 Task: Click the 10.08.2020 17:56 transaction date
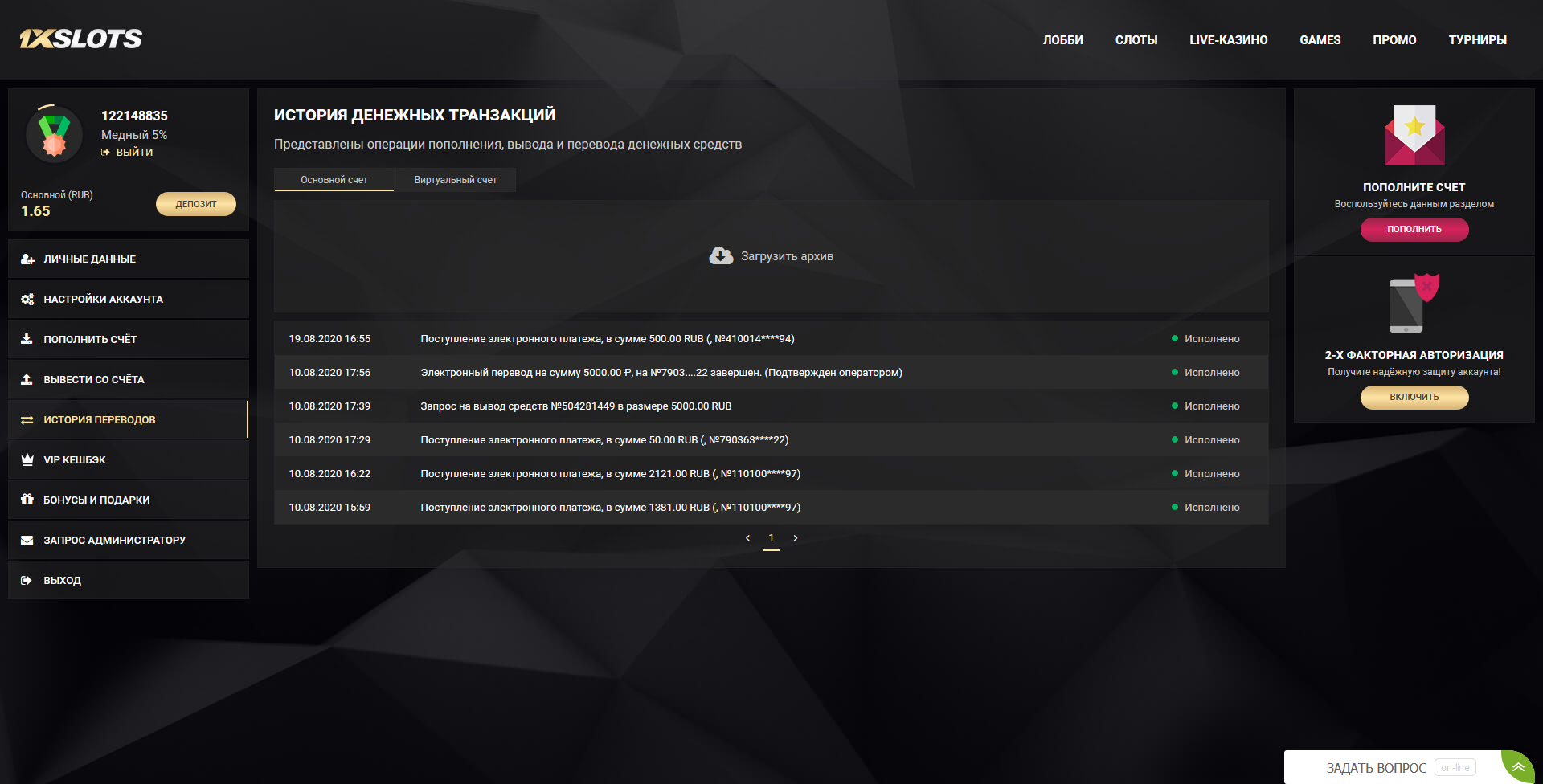pos(329,373)
